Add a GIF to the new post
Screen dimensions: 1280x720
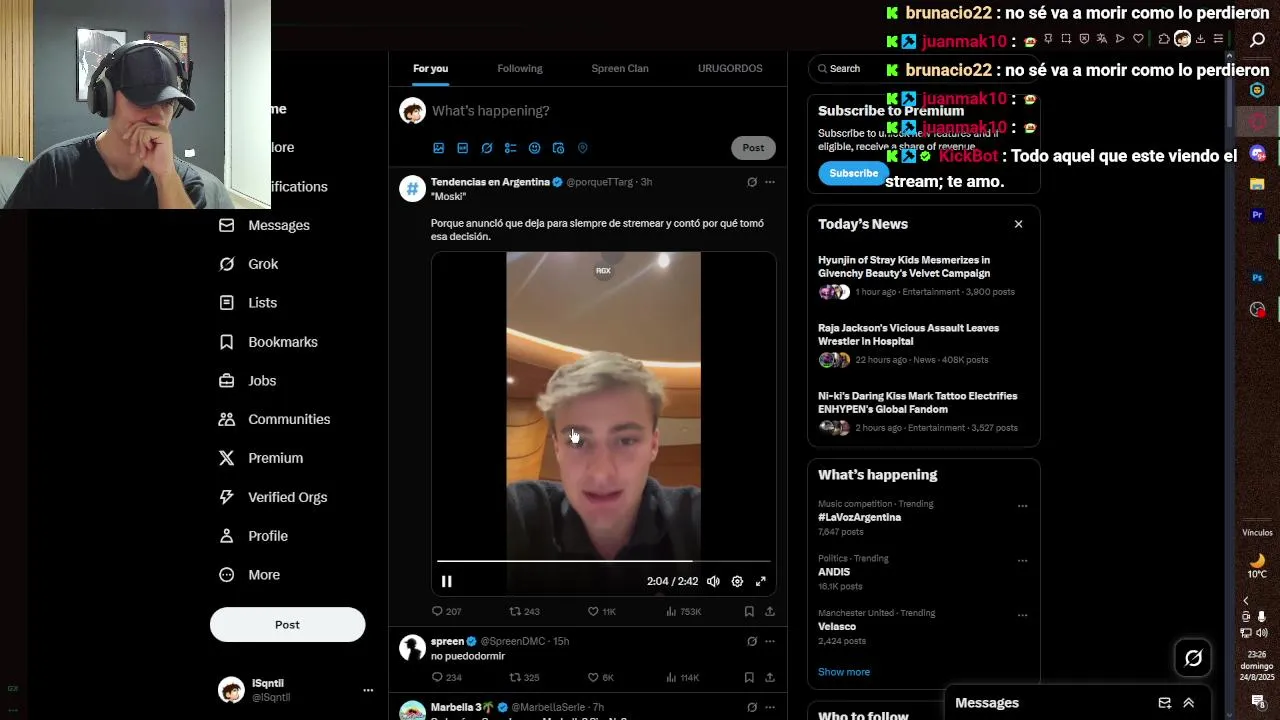coord(462,148)
